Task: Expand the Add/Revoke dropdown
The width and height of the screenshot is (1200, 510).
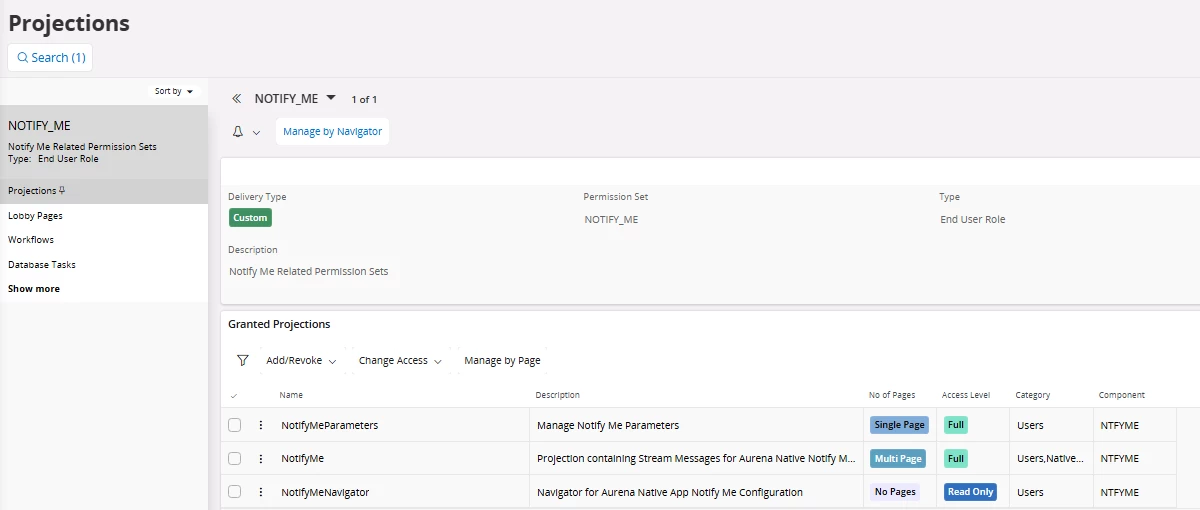Action: pyautogui.click(x=300, y=360)
